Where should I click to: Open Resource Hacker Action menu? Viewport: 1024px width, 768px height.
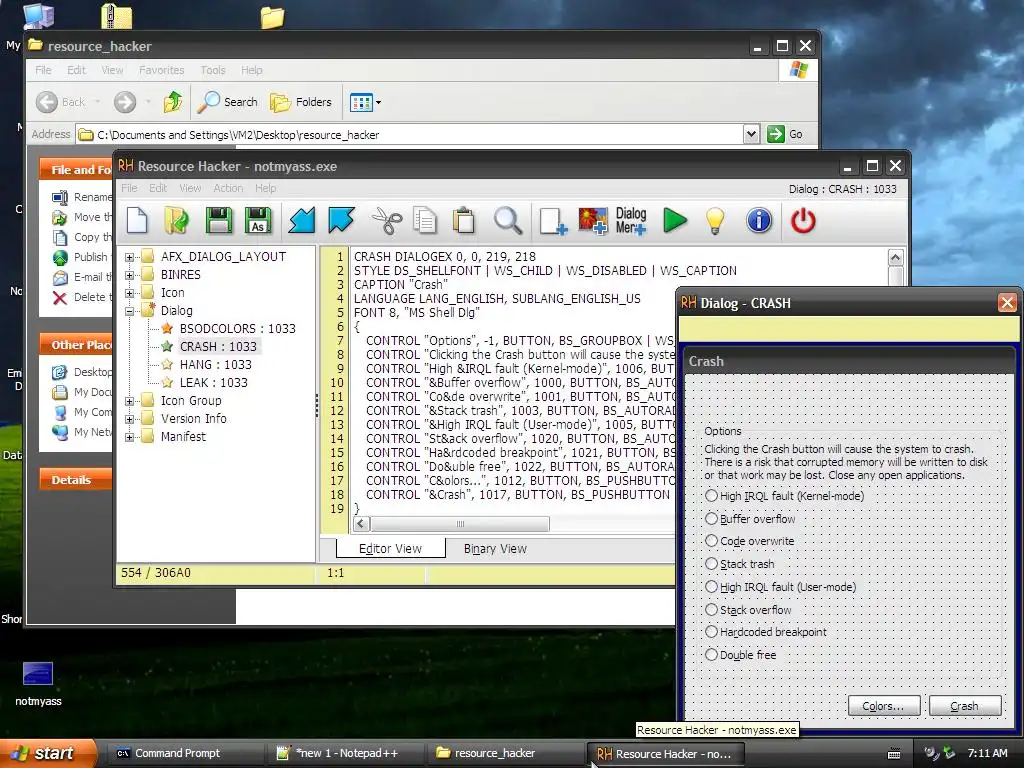pos(228,188)
